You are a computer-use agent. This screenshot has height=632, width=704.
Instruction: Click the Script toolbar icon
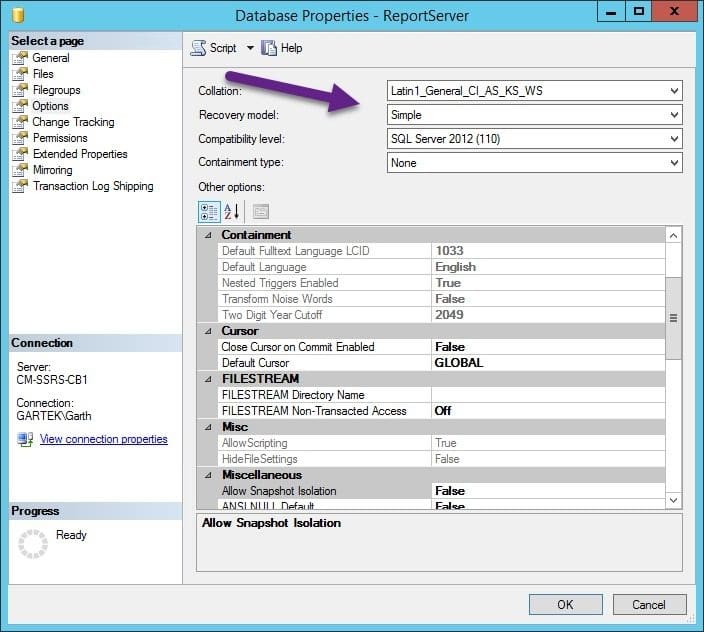pos(198,48)
